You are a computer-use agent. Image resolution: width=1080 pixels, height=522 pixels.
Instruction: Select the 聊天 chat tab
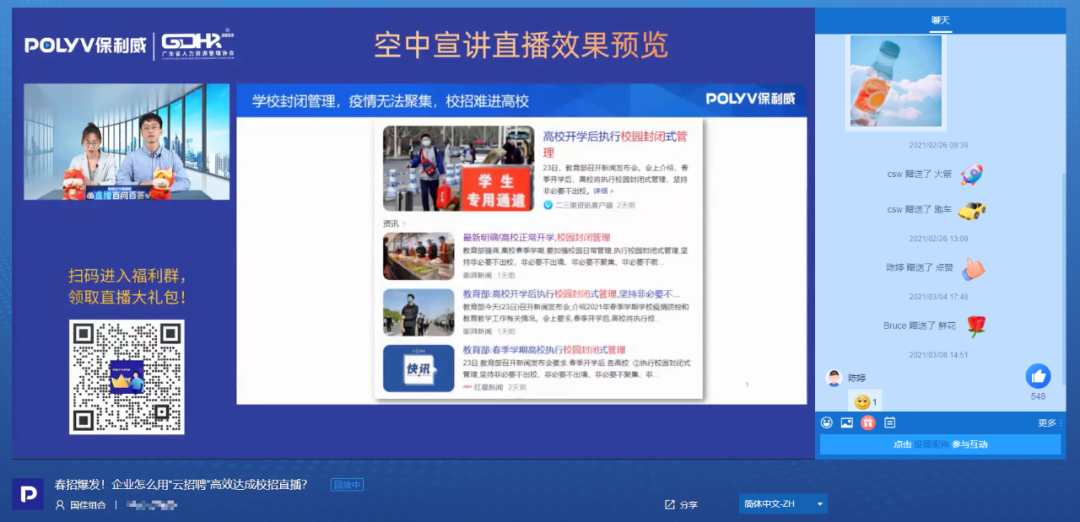coord(940,20)
